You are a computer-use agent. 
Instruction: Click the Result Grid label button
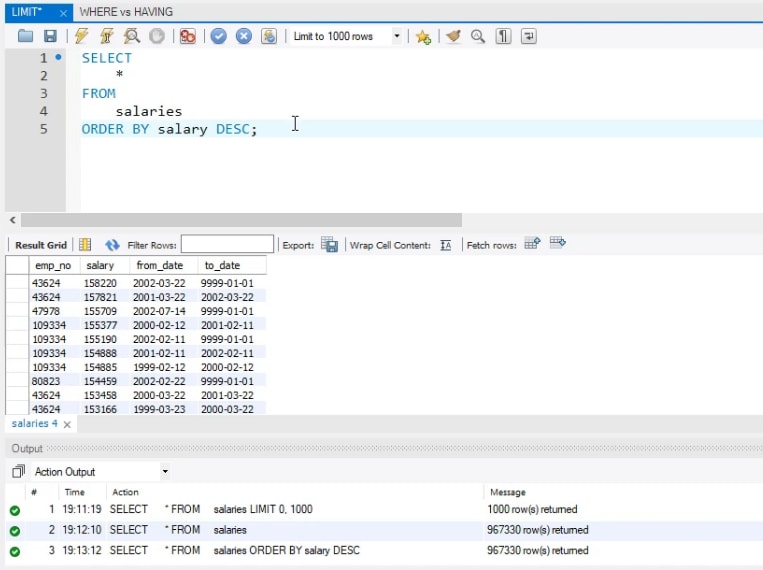click(41, 245)
